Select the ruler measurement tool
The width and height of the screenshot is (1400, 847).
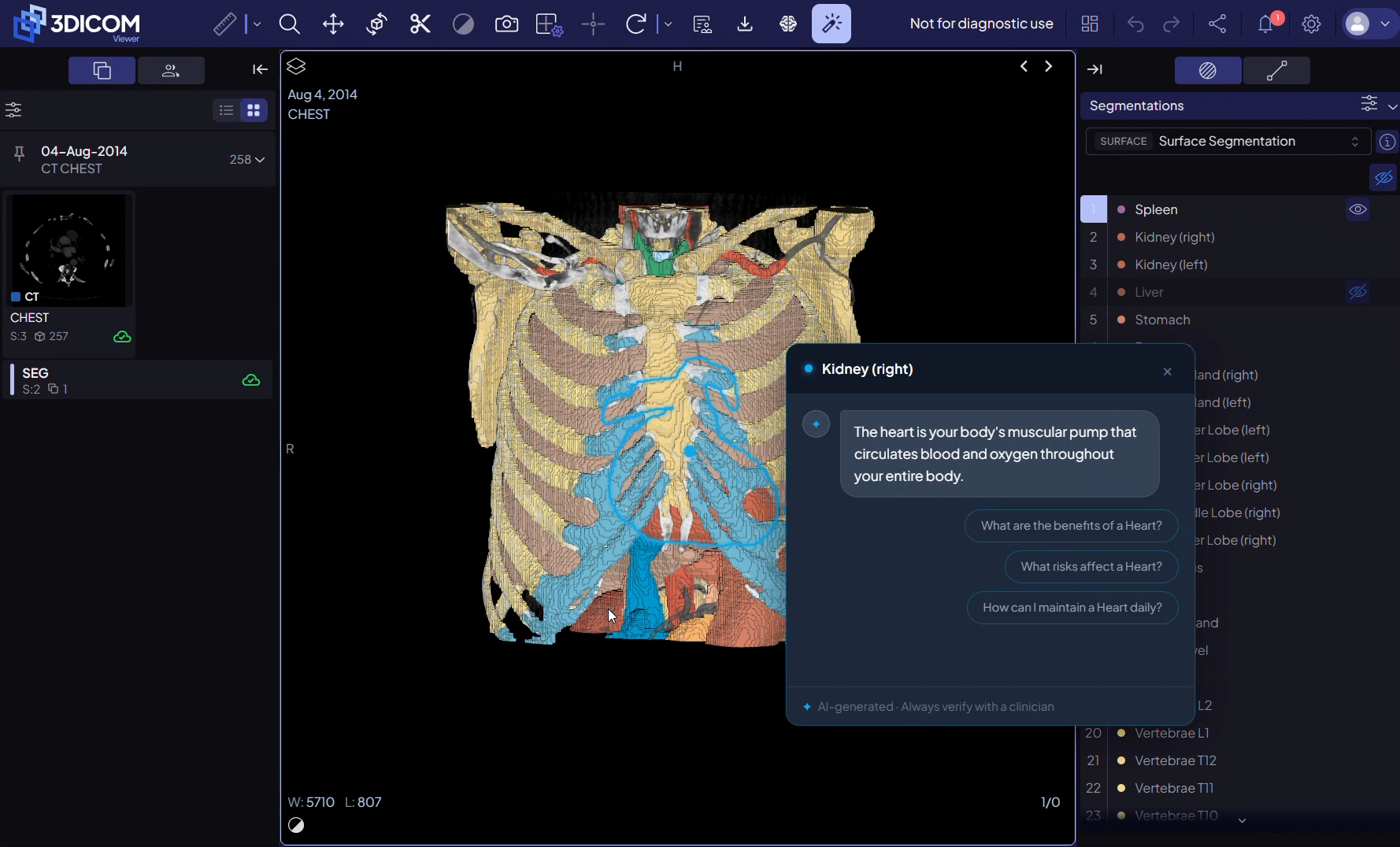tap(225, 24)
